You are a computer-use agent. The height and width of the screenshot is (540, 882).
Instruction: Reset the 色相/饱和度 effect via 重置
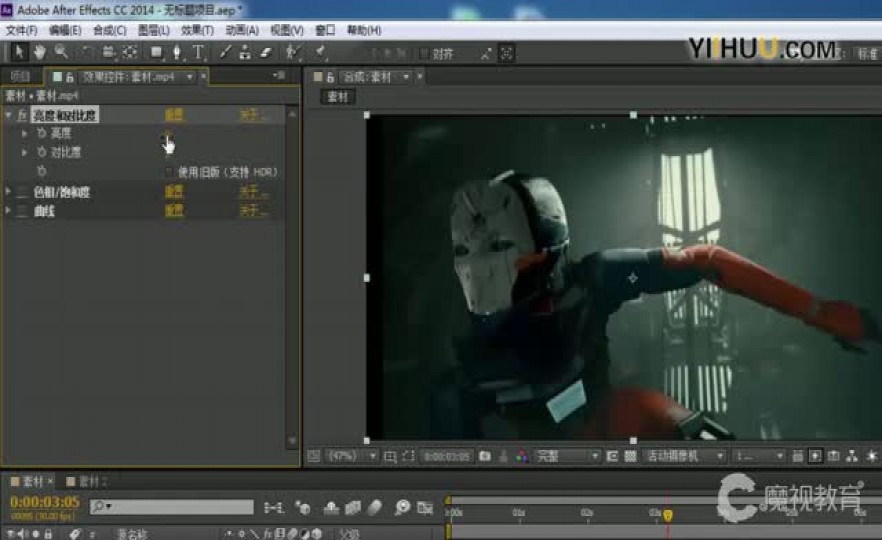174,192
